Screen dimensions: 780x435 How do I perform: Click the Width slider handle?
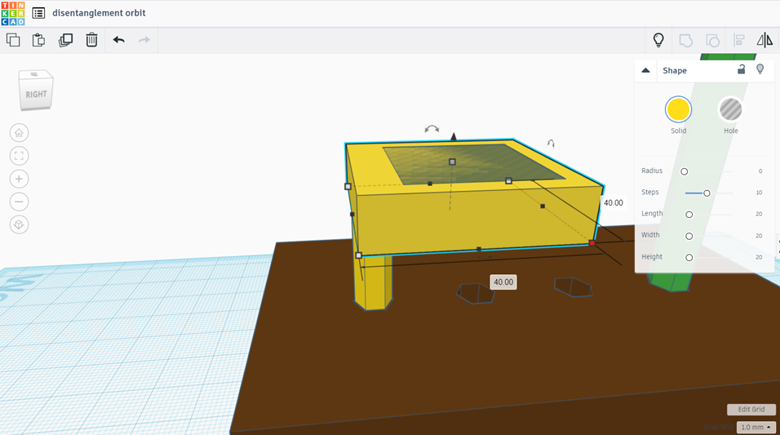pos(689,236)
